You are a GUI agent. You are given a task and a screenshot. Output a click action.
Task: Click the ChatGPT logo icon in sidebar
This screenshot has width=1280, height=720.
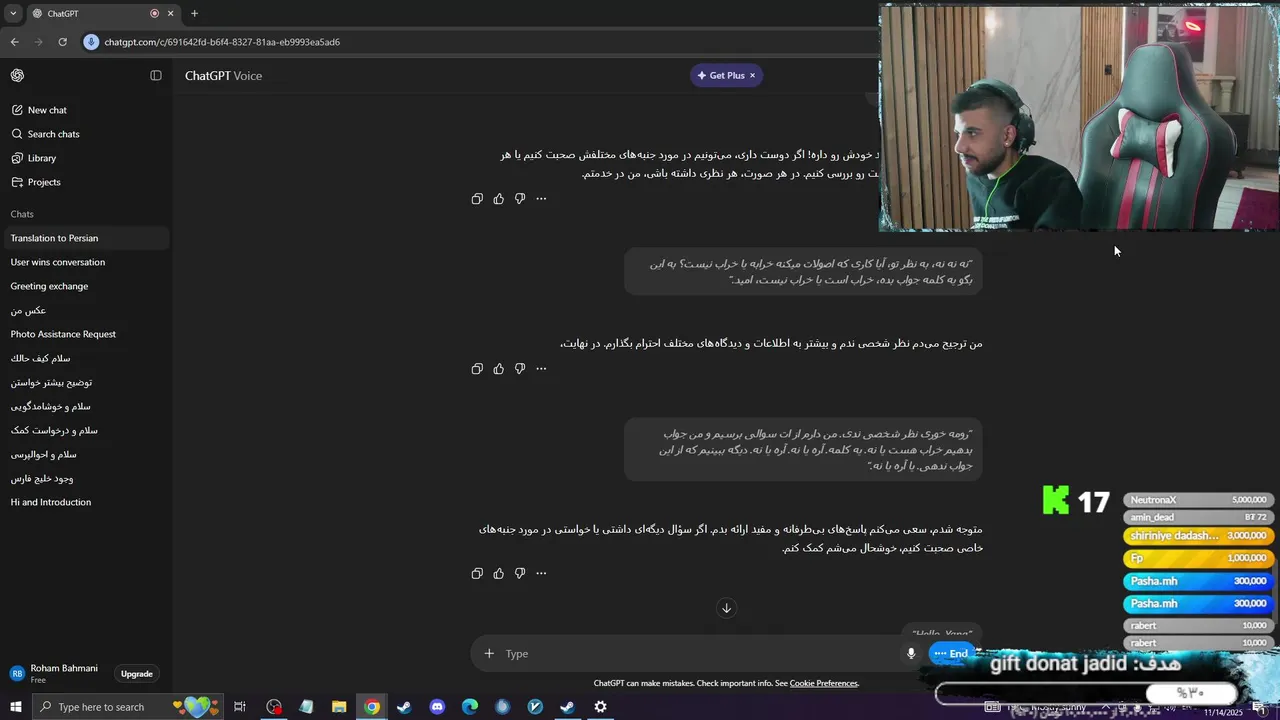point(17,76)
